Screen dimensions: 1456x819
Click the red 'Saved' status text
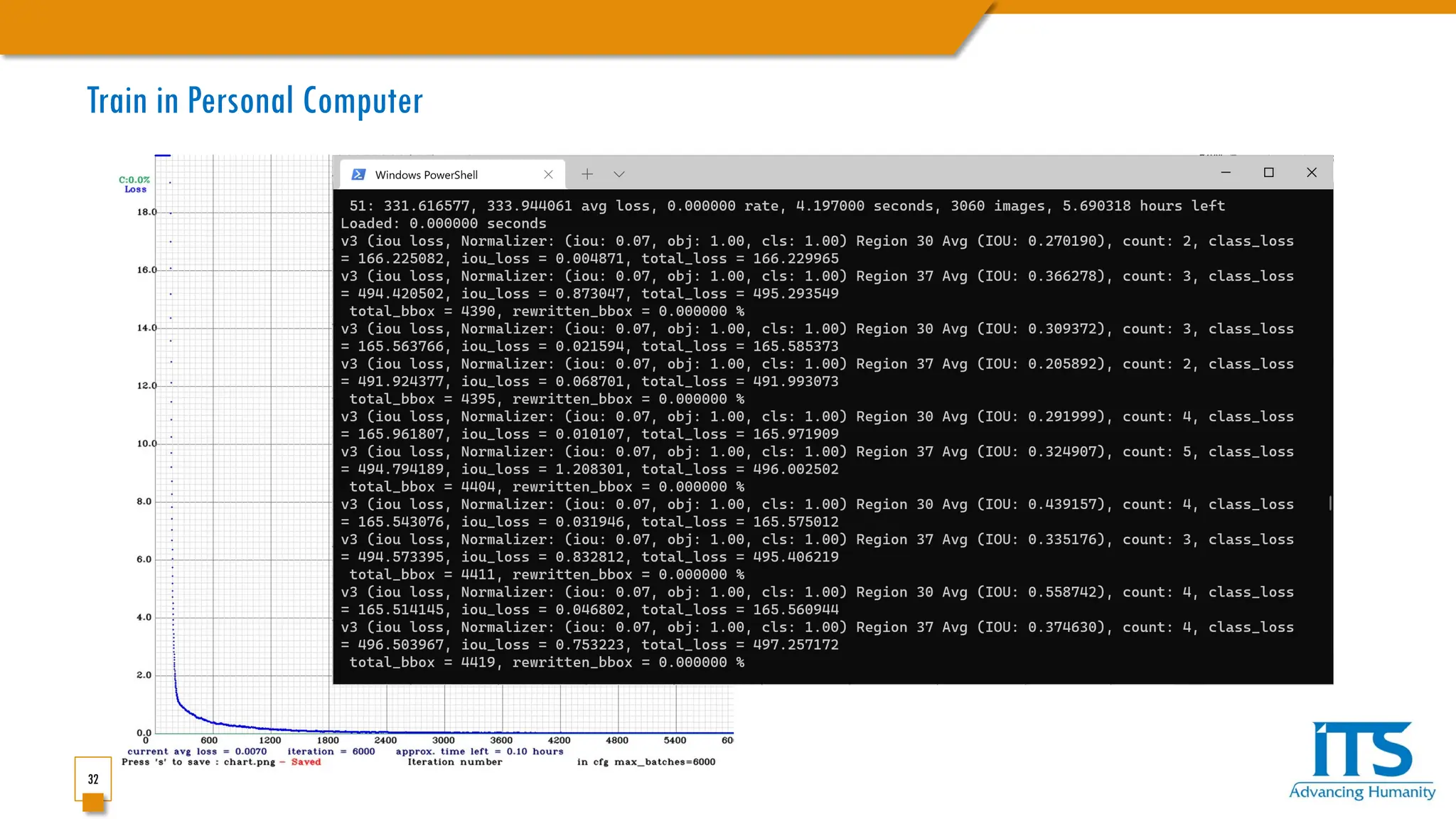click(x=306, y=762)
